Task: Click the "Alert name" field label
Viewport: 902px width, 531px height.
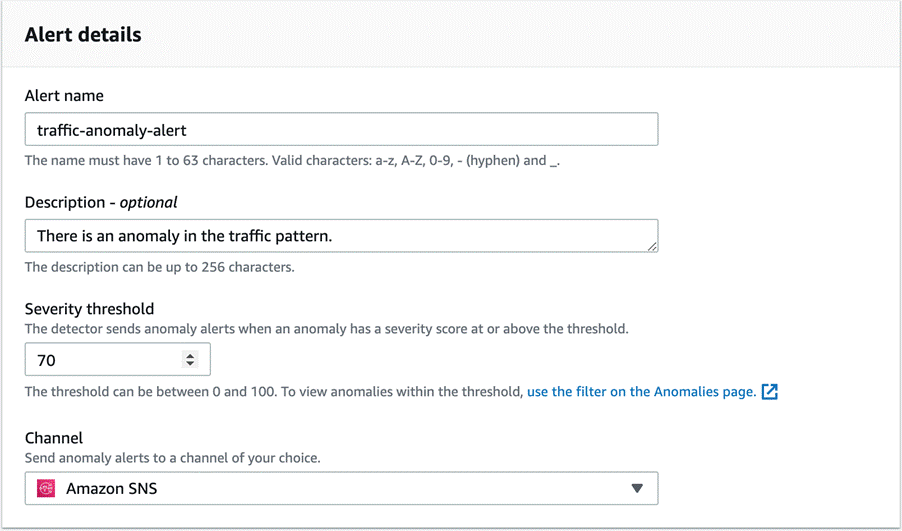Action: tap(64, 96)
